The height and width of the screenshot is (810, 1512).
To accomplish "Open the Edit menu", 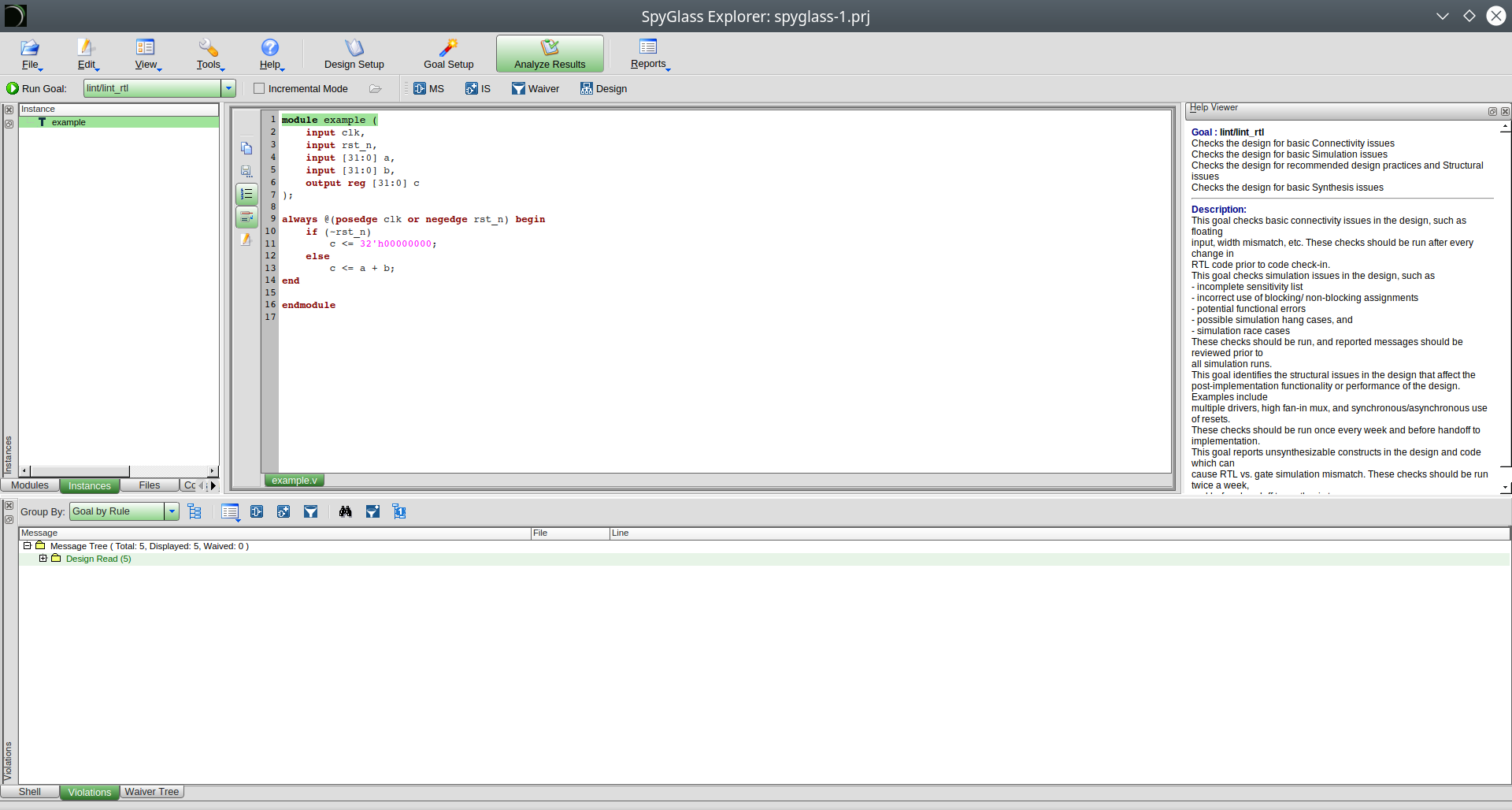I will 87,54.
